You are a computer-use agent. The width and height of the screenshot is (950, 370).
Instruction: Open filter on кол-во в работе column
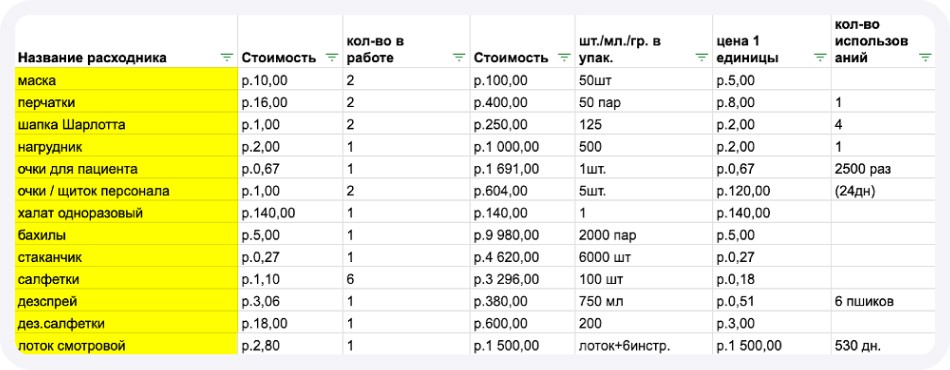pyautogui.click(x=459, y=58)
